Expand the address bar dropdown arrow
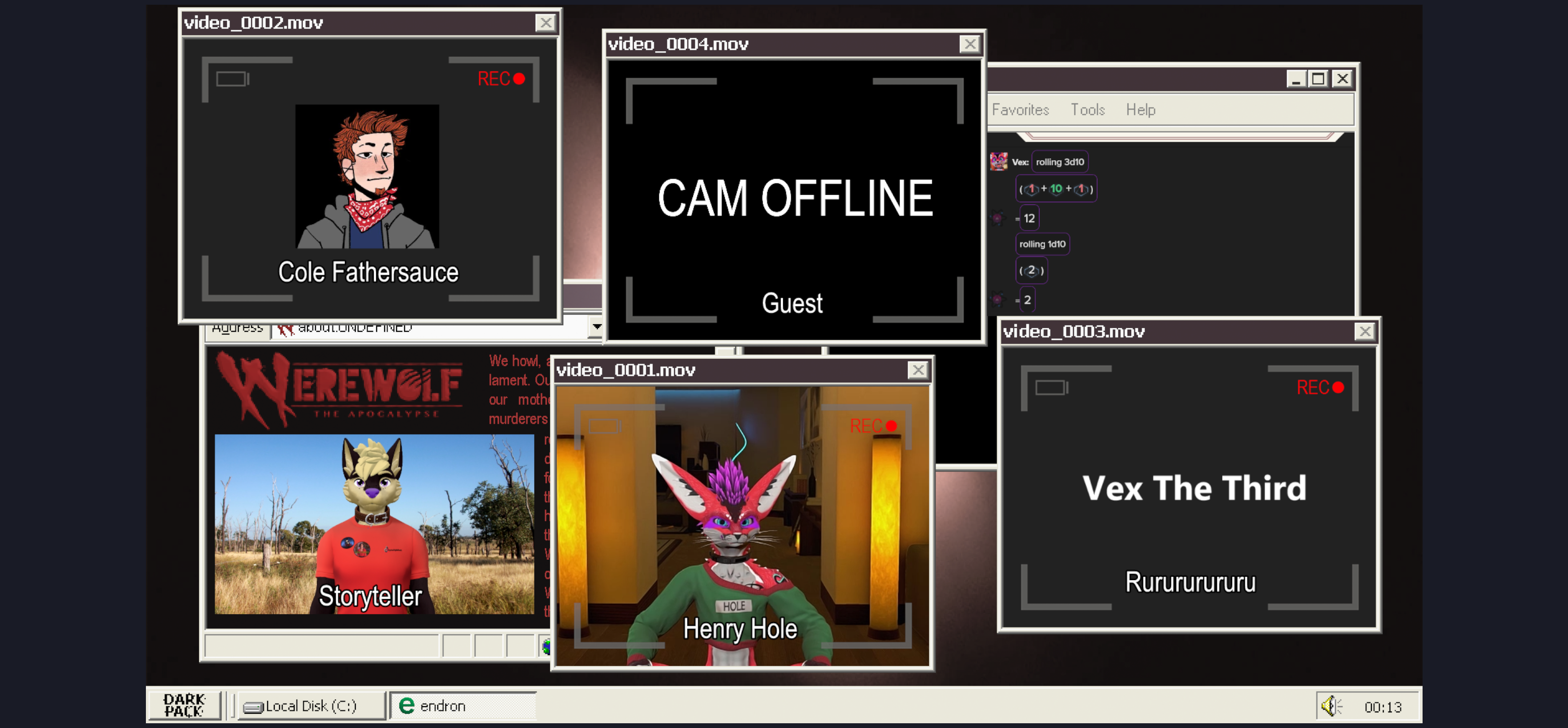 click(x=596, y=327)
